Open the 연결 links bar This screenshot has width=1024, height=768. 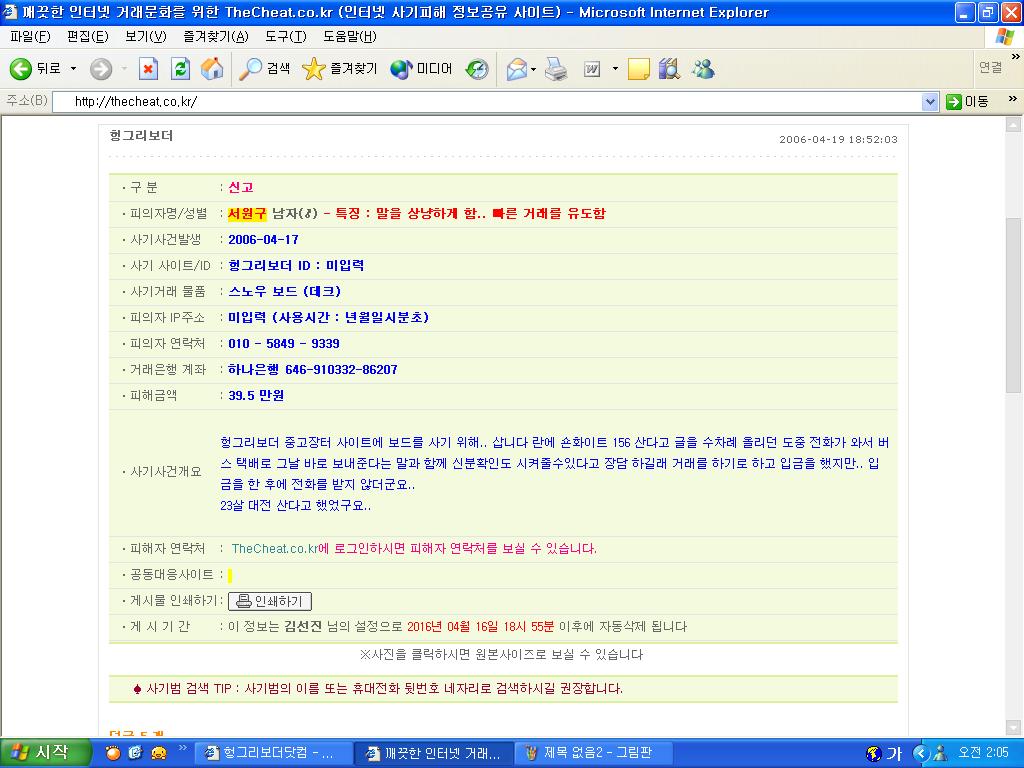(x=990, y=67)
